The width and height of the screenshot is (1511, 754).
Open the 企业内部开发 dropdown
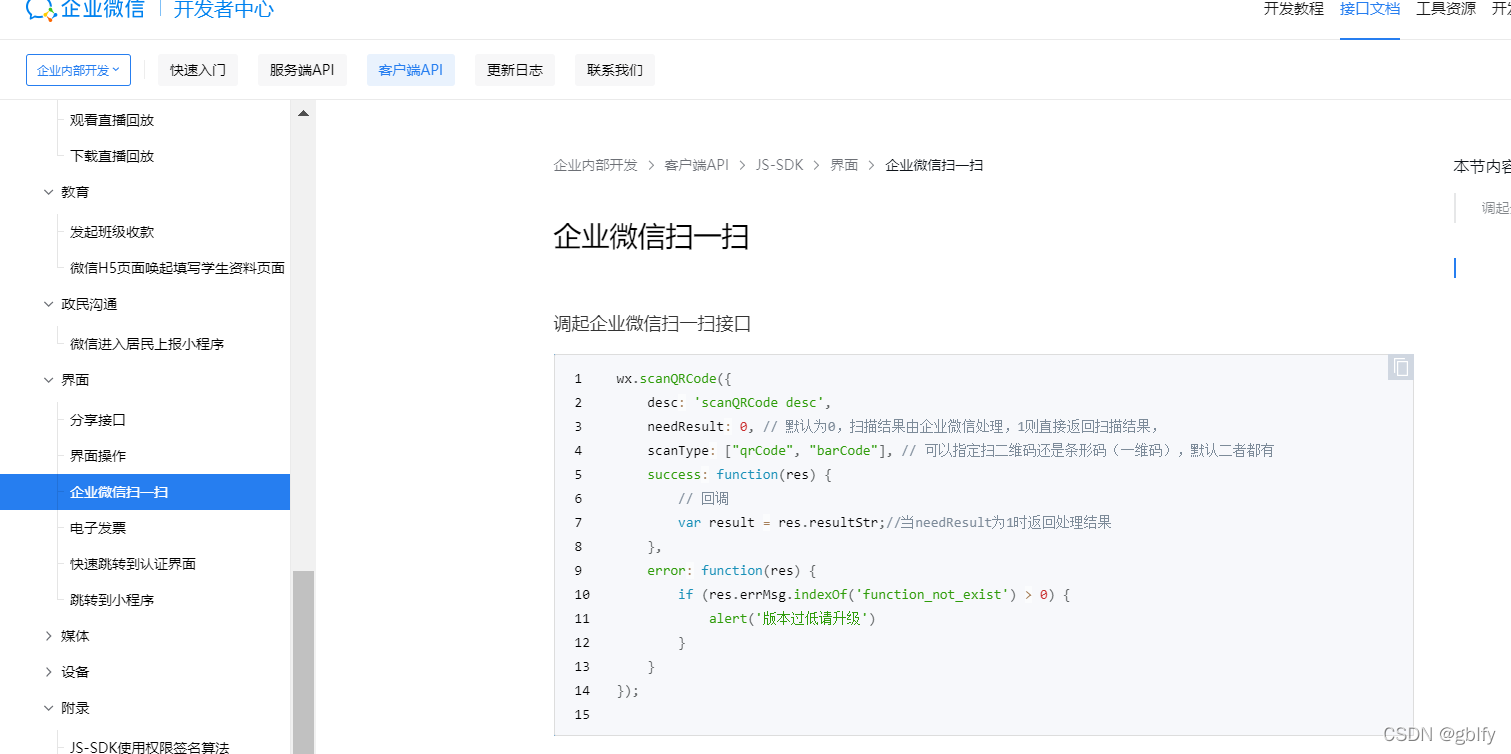pos(78,70)
